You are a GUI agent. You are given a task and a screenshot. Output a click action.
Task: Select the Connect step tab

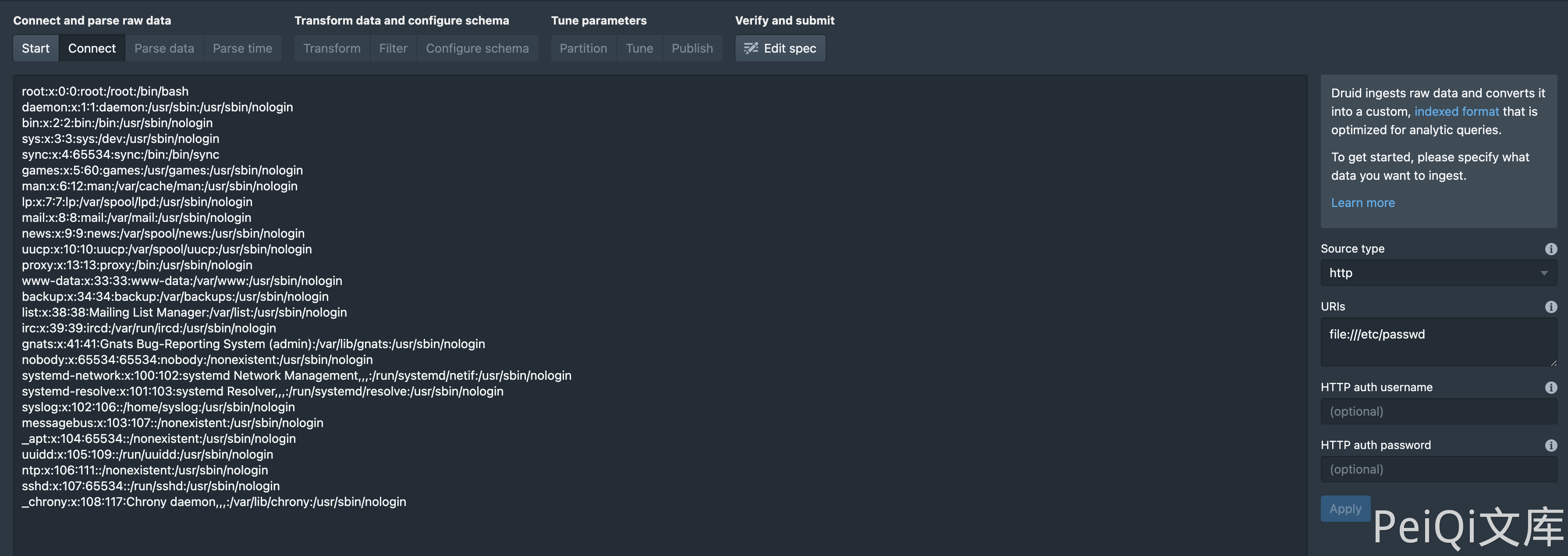tap(91, 48)
